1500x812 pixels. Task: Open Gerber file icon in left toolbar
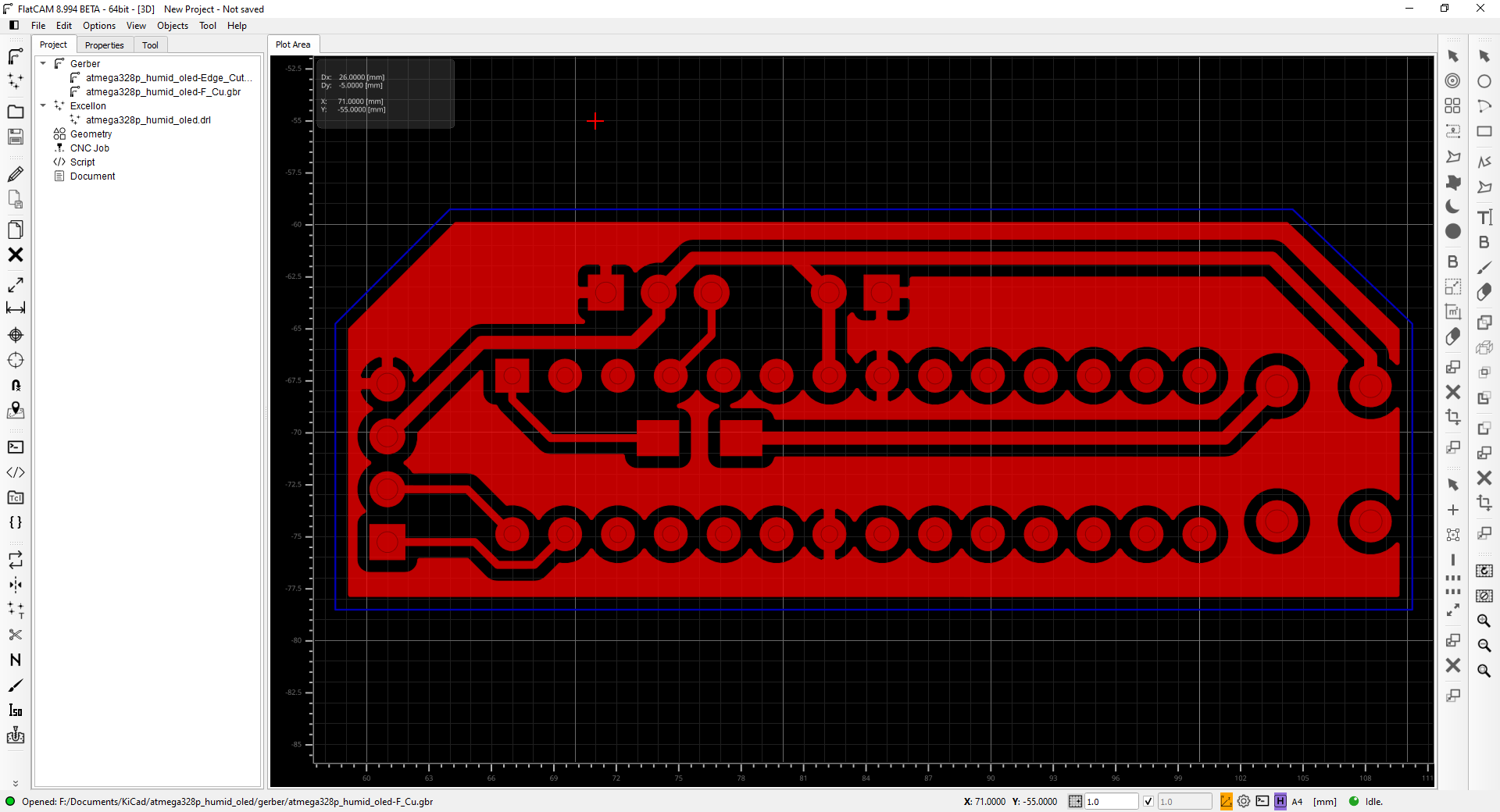pos(16,56)
